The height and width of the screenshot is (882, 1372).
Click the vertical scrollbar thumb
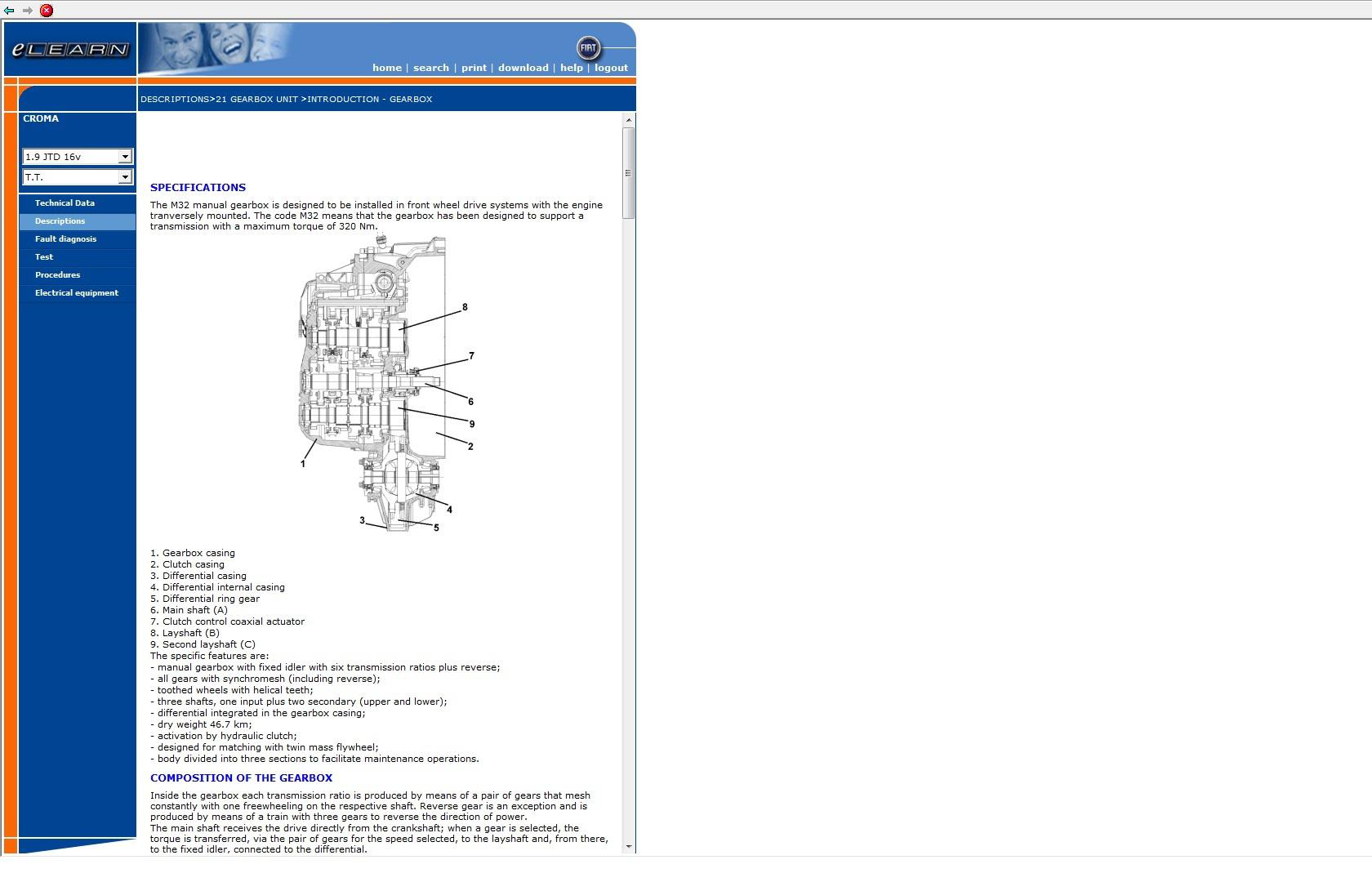628,172
